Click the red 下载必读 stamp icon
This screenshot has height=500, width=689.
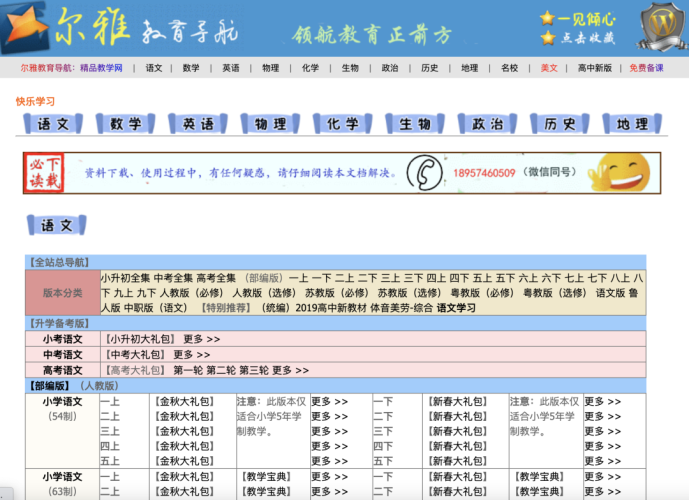[45, 173]
